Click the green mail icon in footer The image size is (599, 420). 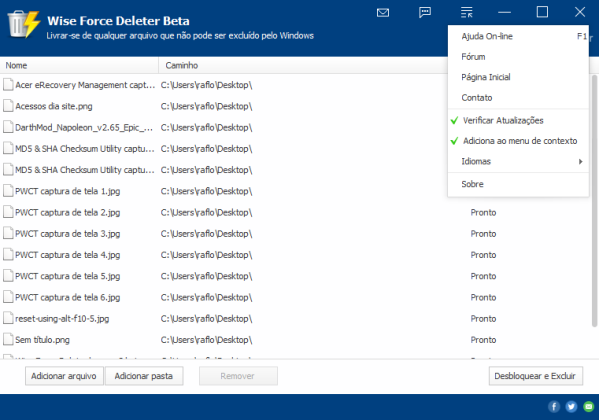point(589,407)
